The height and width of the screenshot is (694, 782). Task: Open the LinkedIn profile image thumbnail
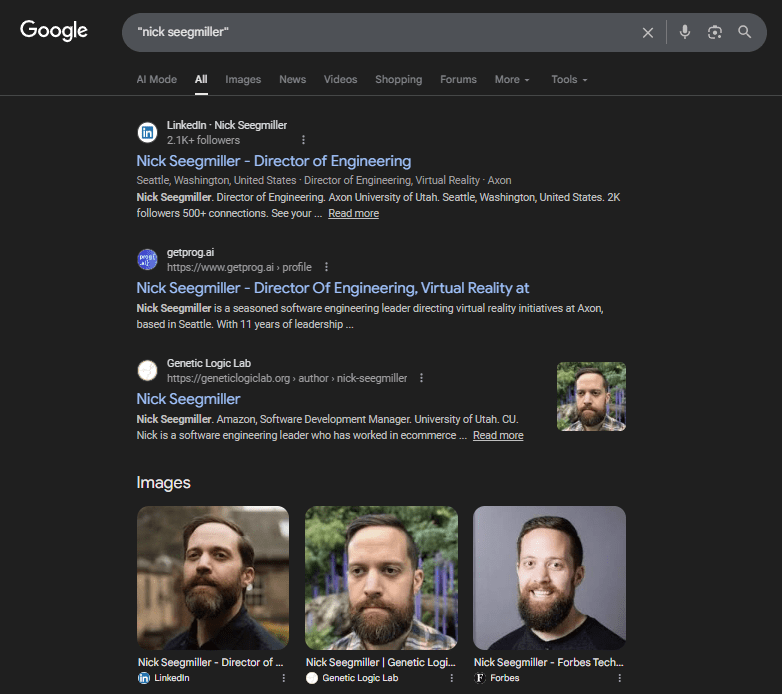click(x=213, y=578)
